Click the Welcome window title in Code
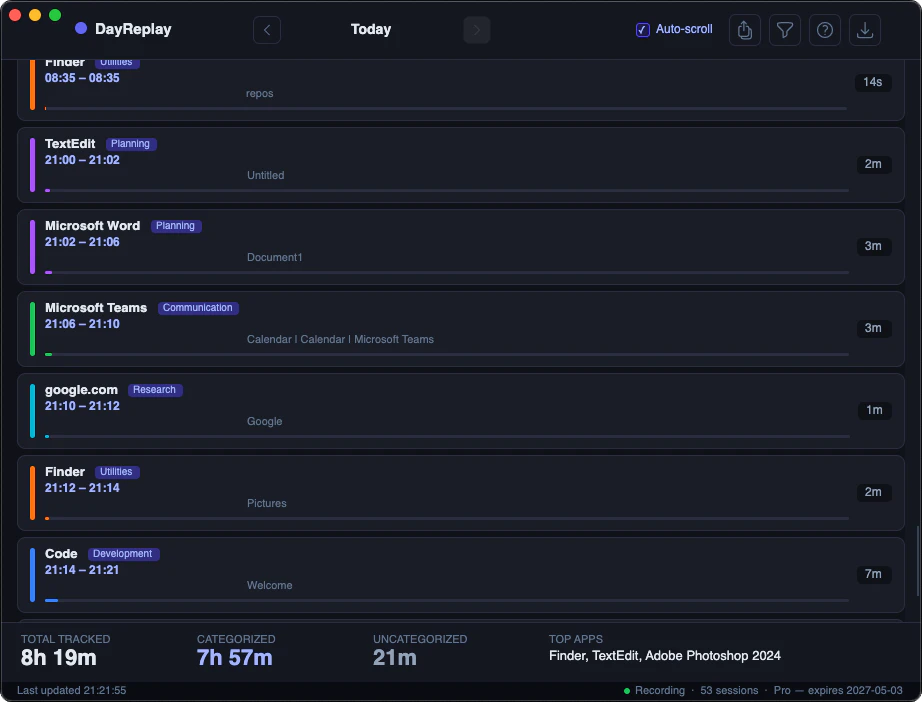922x702 pixels. pyautogui.click(x=270, y=585)
